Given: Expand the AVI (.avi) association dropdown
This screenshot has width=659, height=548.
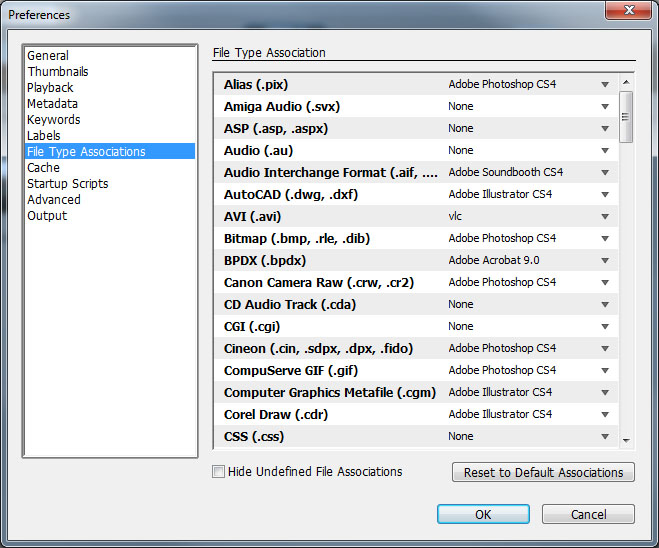Looking at the screenshot, I should click(604, 217).
